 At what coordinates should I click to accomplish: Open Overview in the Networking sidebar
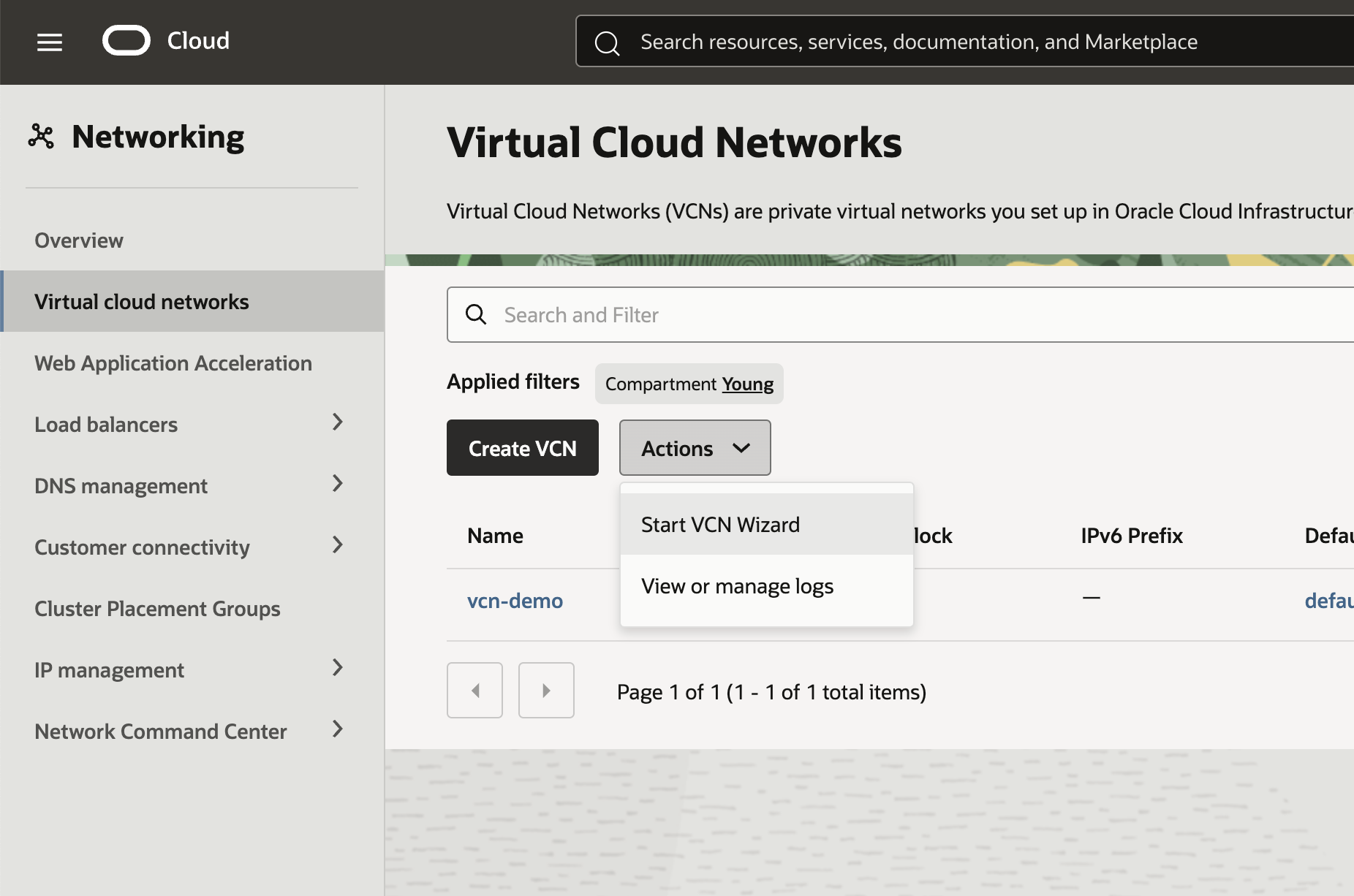[x=79, y=240]
